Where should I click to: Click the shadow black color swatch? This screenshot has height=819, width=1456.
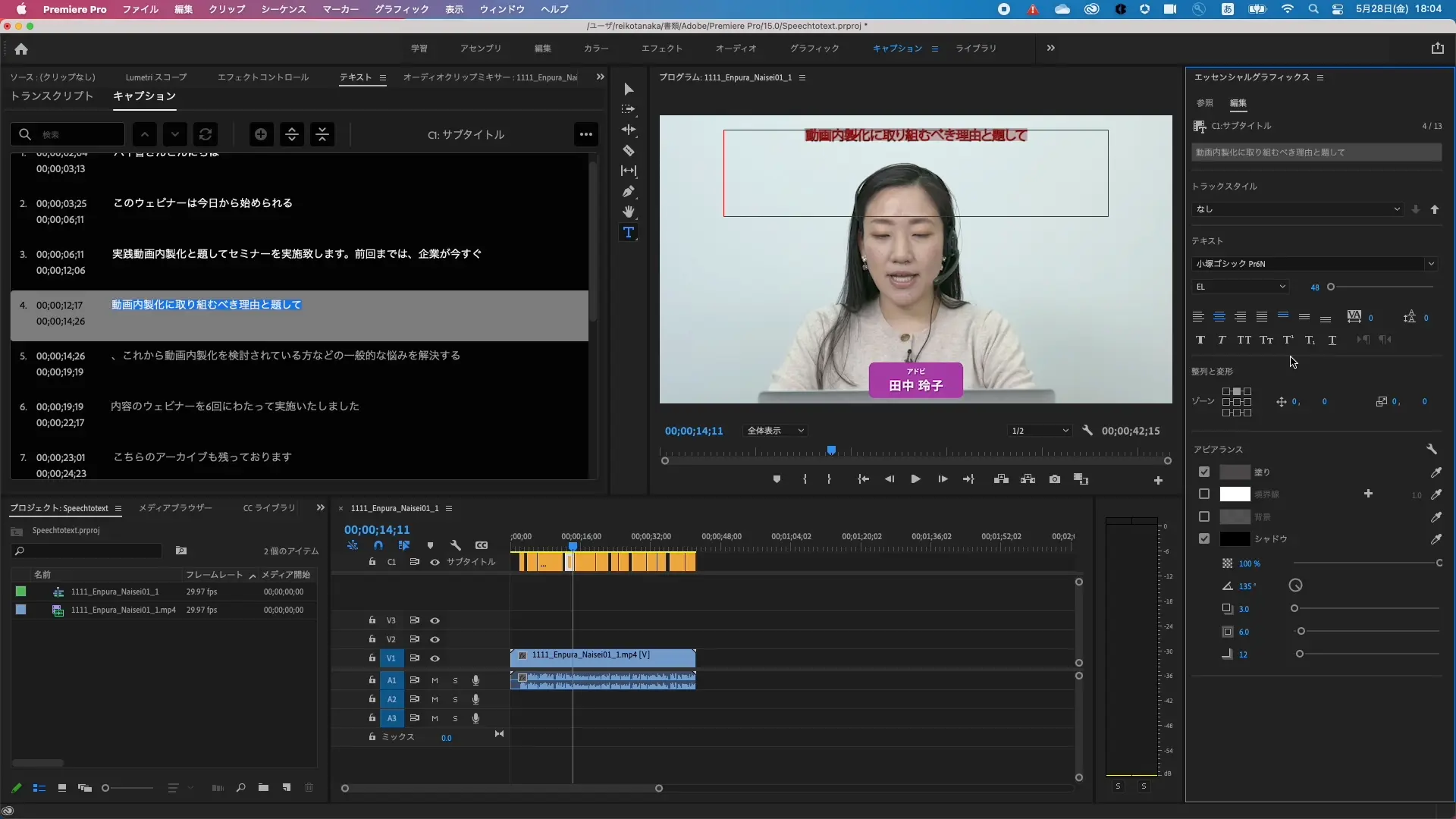coord(1235,538)
